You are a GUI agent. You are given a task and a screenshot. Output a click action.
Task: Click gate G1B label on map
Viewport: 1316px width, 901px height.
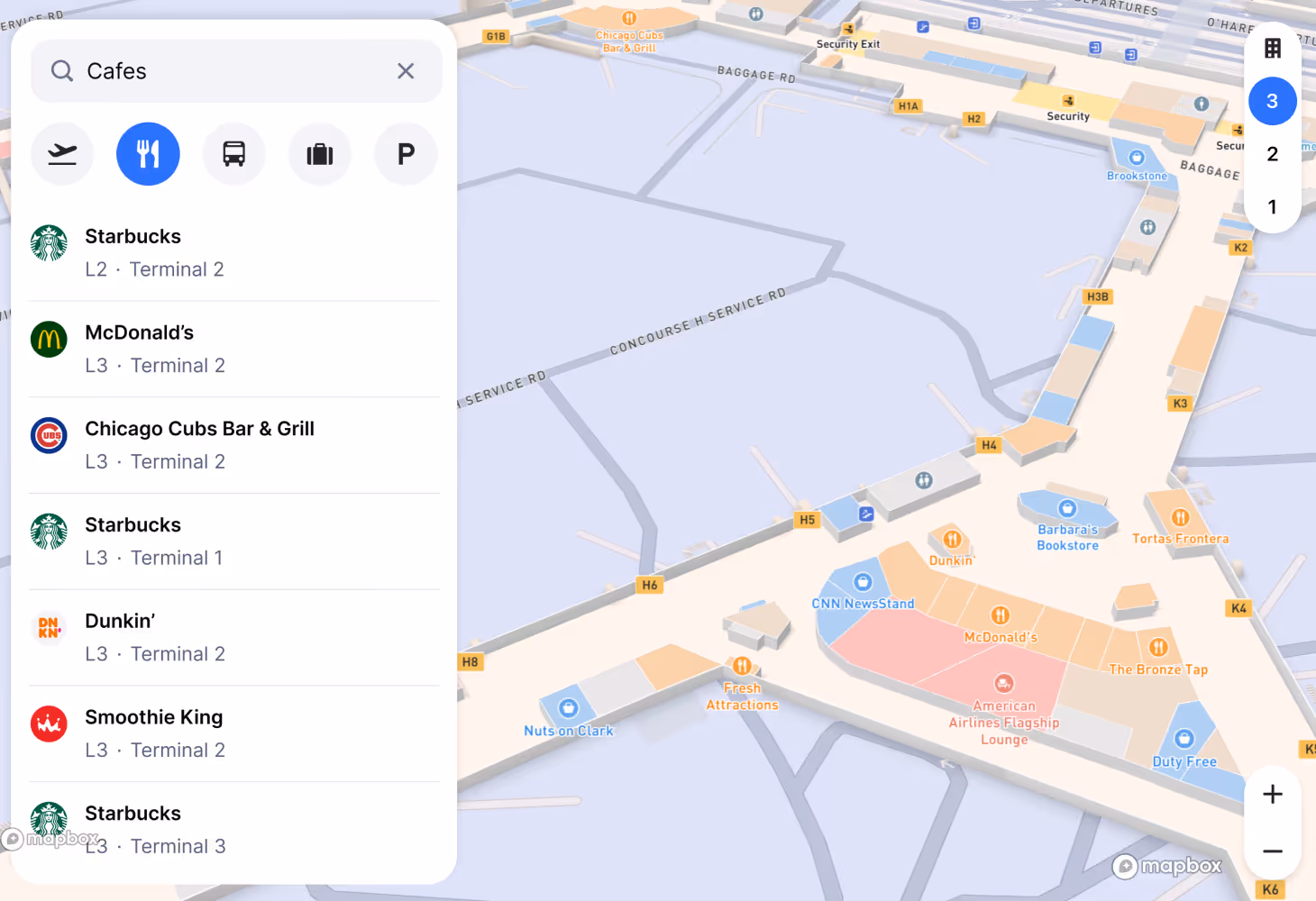pyautogui.click(x=496, y=36)
